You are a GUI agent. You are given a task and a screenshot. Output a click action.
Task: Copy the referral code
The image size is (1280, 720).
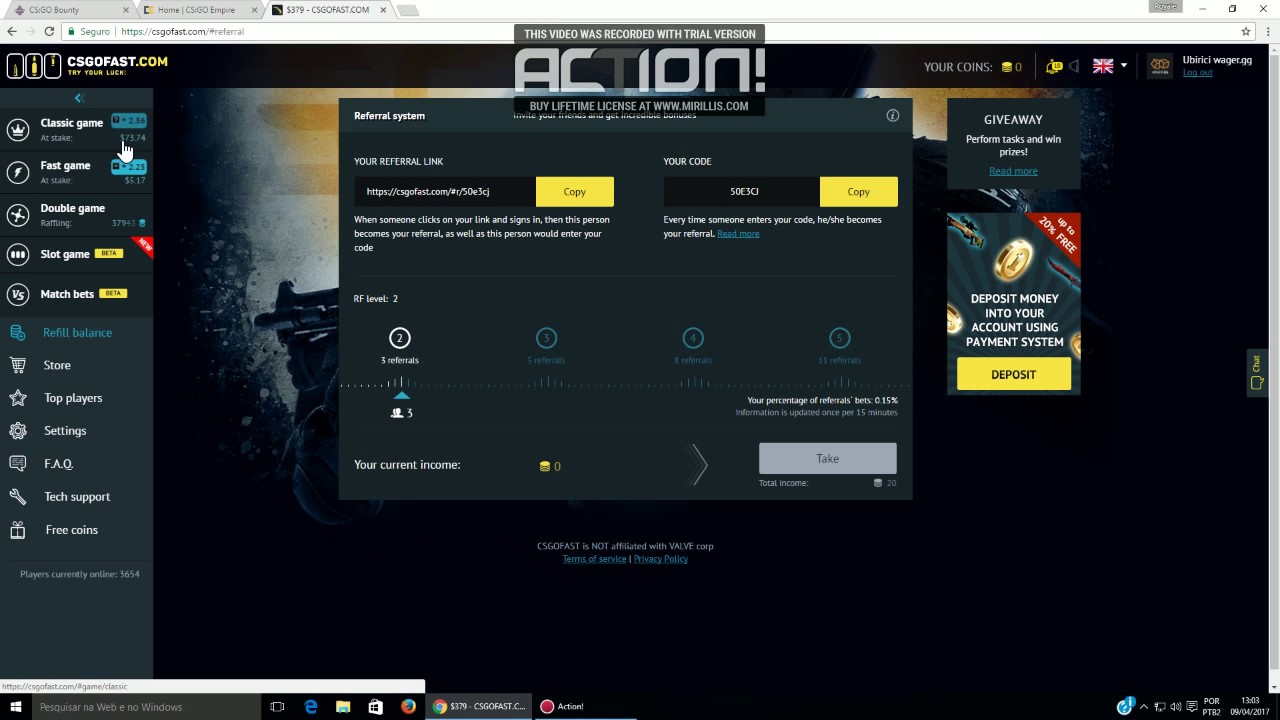[x=859, y=192]
